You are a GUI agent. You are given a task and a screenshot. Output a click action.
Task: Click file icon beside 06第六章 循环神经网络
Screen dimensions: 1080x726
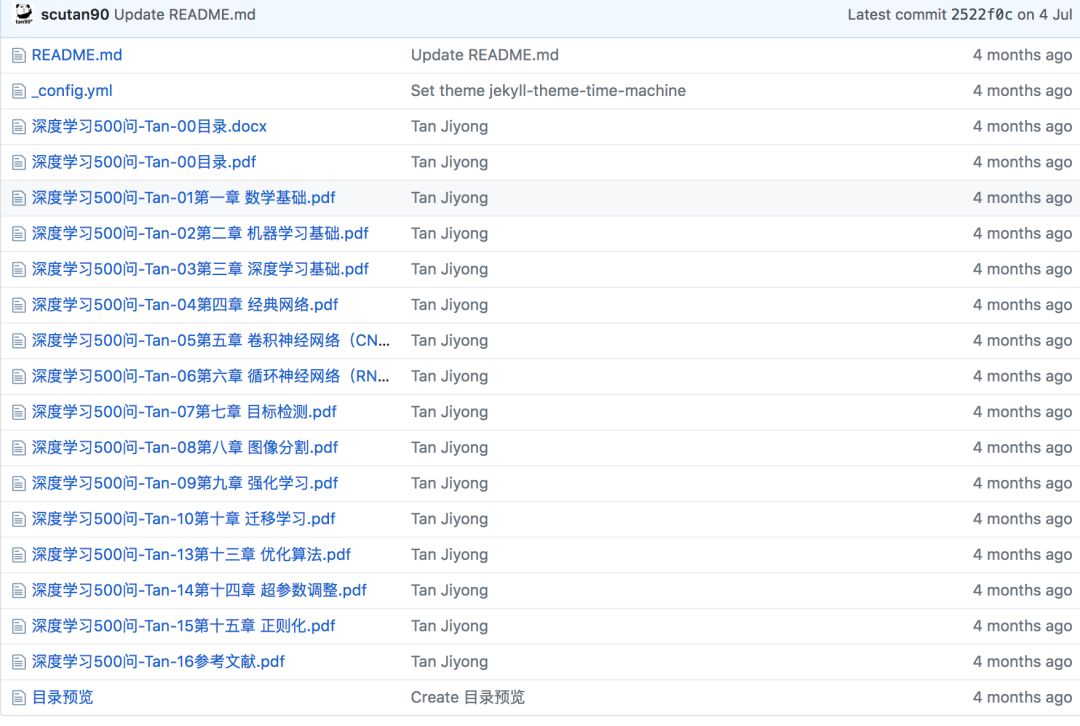click(x=19, y=377)
